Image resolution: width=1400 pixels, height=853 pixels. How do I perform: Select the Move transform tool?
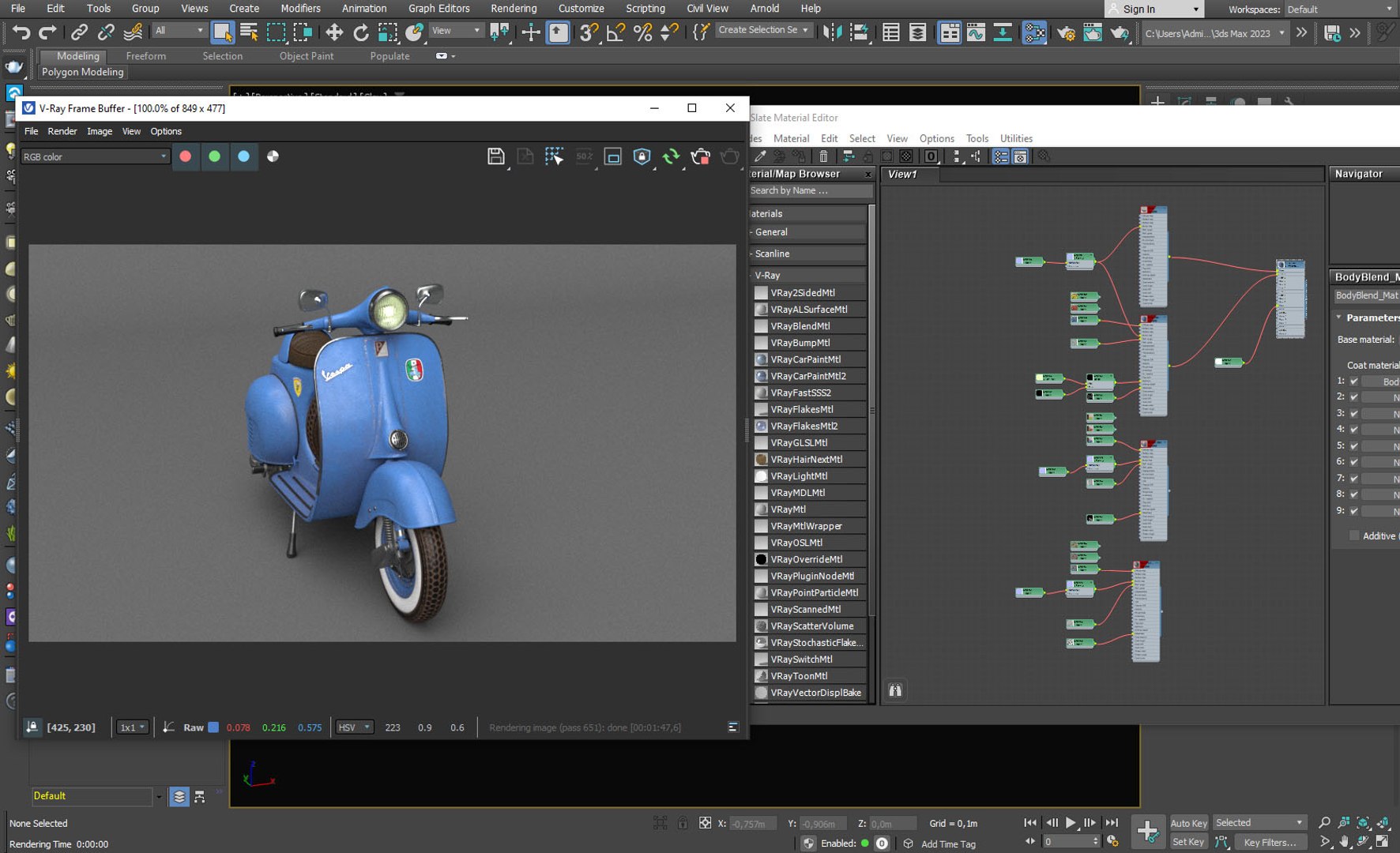click(334, 32)
